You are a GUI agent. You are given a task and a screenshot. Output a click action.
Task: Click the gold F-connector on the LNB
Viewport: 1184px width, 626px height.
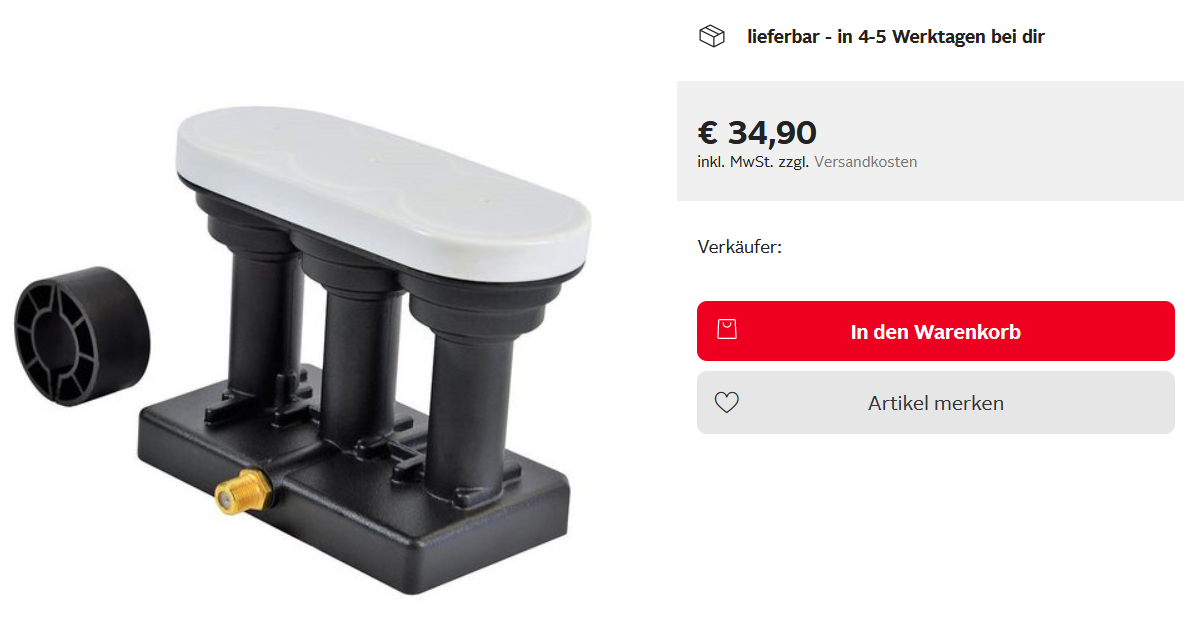pyautogui.click(x=243, y=490)
